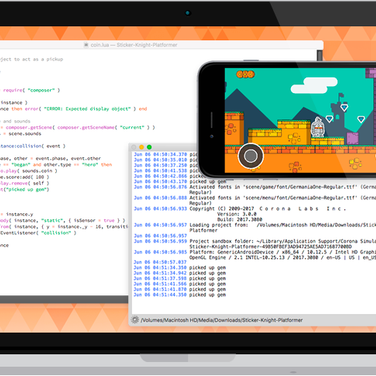Click the scene.sounds code line

21,134
